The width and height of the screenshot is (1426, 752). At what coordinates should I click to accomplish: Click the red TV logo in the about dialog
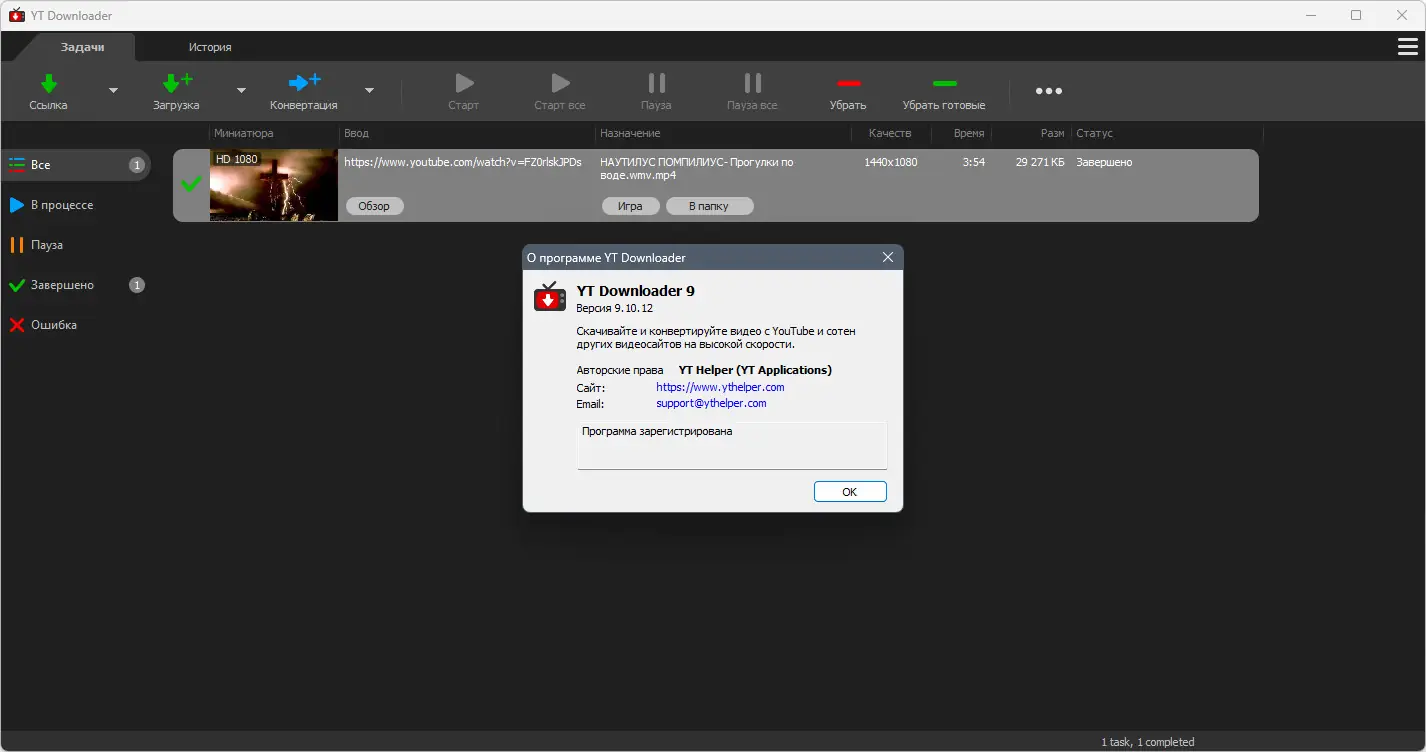550,297
